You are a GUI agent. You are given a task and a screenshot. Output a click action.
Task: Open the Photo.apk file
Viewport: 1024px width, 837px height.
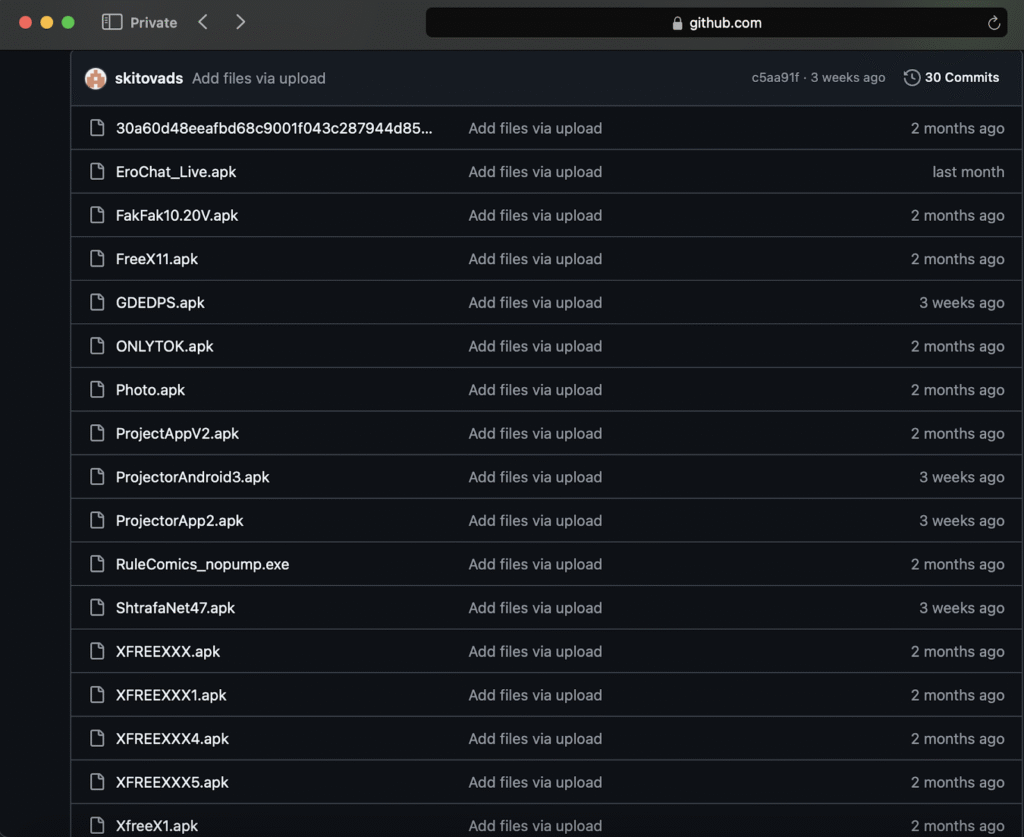point(150,390)
